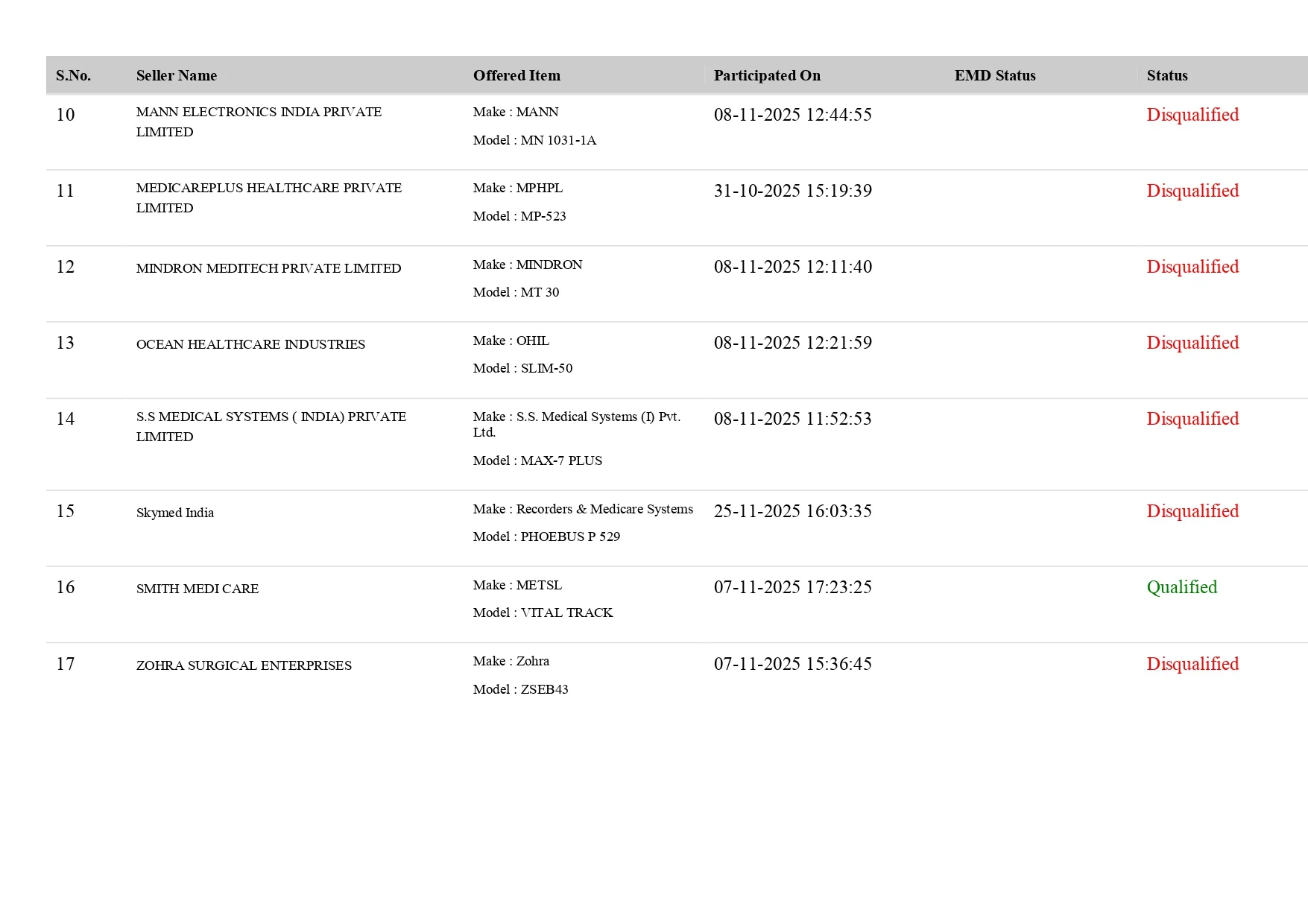Click the 31-10-2025 15:19:39 timestamp

pos(792,191)
